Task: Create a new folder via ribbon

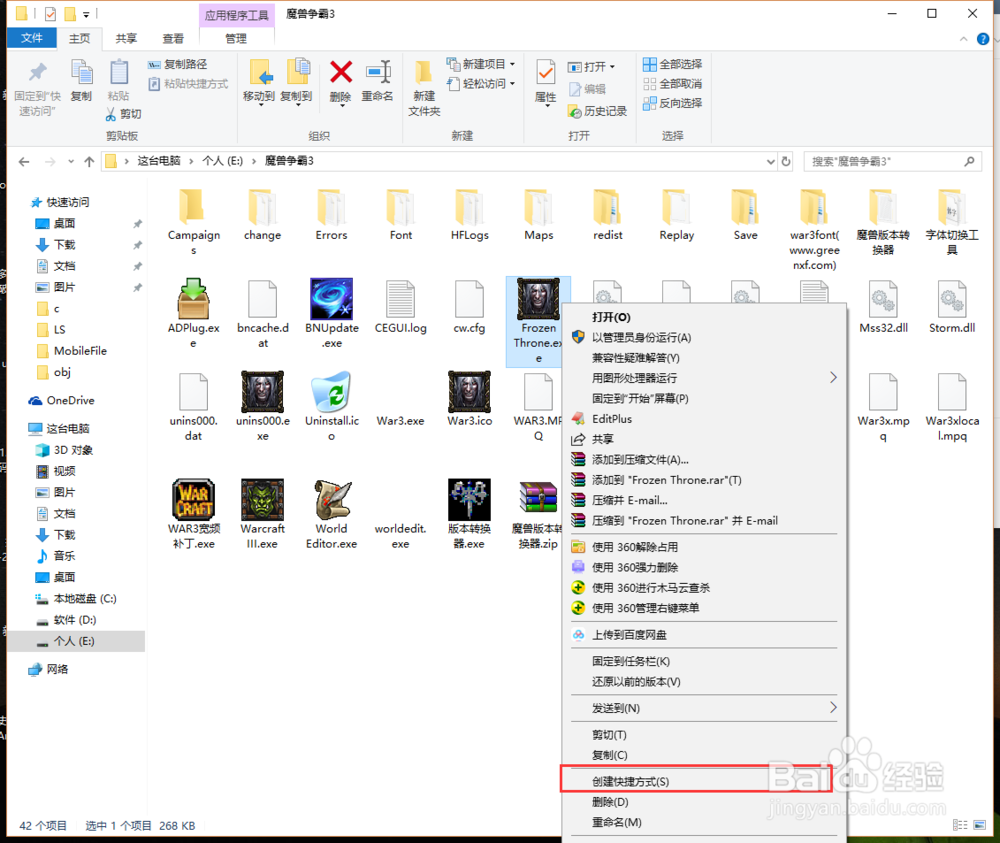Action: (424, 88)
